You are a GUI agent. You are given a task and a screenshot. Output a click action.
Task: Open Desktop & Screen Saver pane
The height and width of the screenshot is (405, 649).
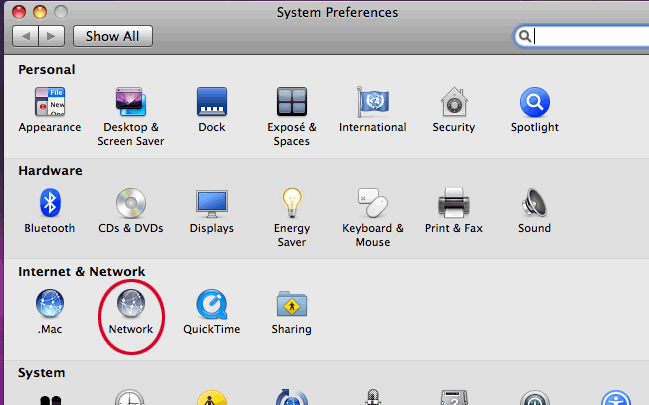131,103
